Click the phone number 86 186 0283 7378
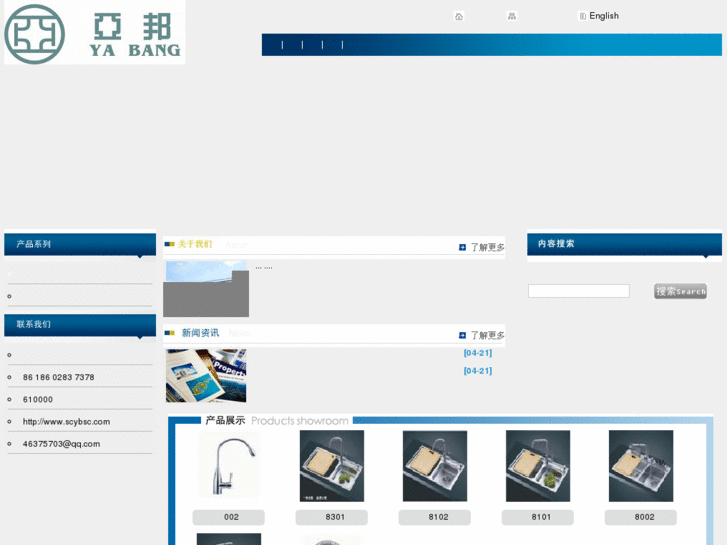 (x=58, y=377)
